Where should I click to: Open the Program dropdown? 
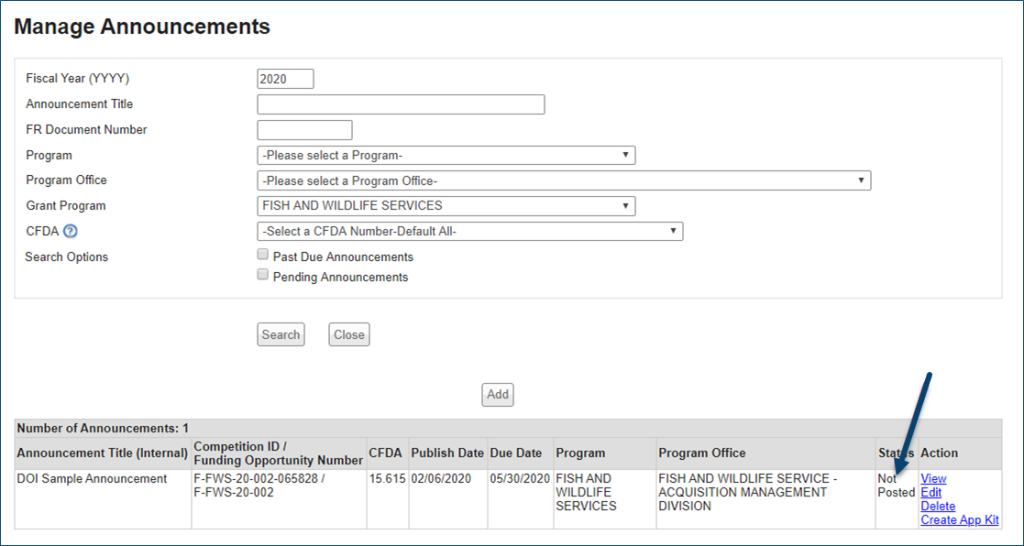click(x=446, y=155)
